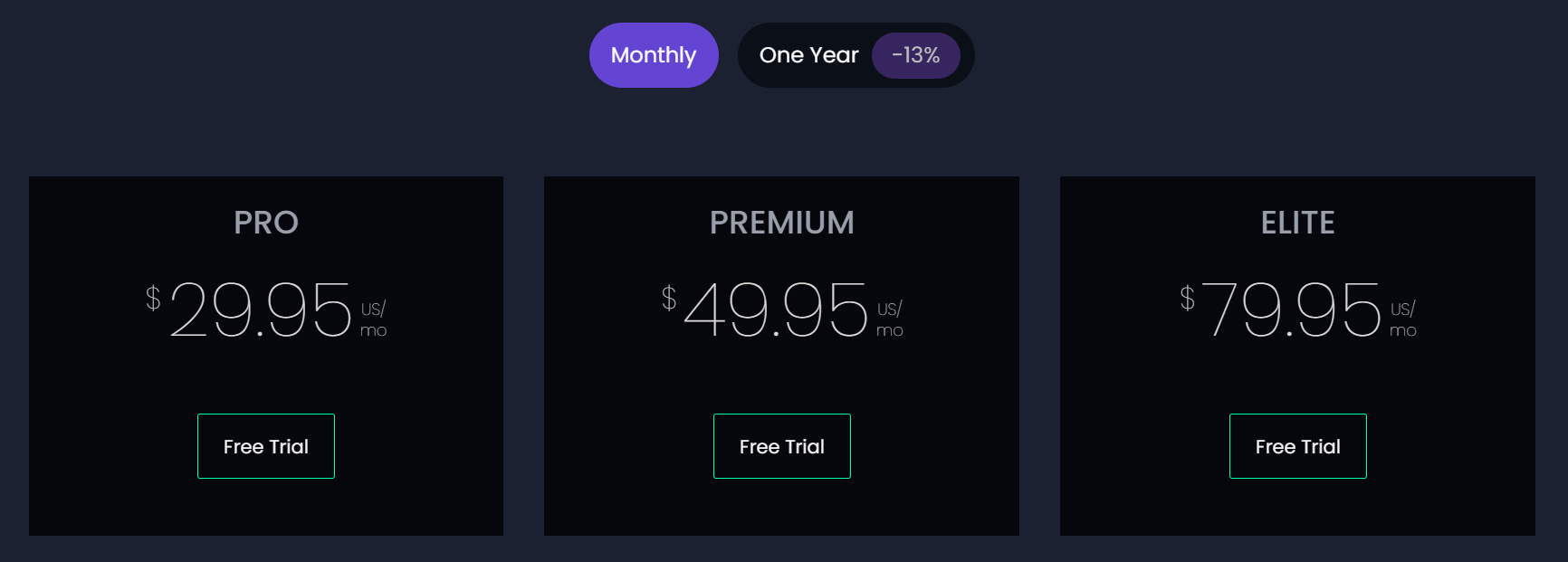Click the PRO plan title
The image size is (1568, 562).
coord(266,223)
